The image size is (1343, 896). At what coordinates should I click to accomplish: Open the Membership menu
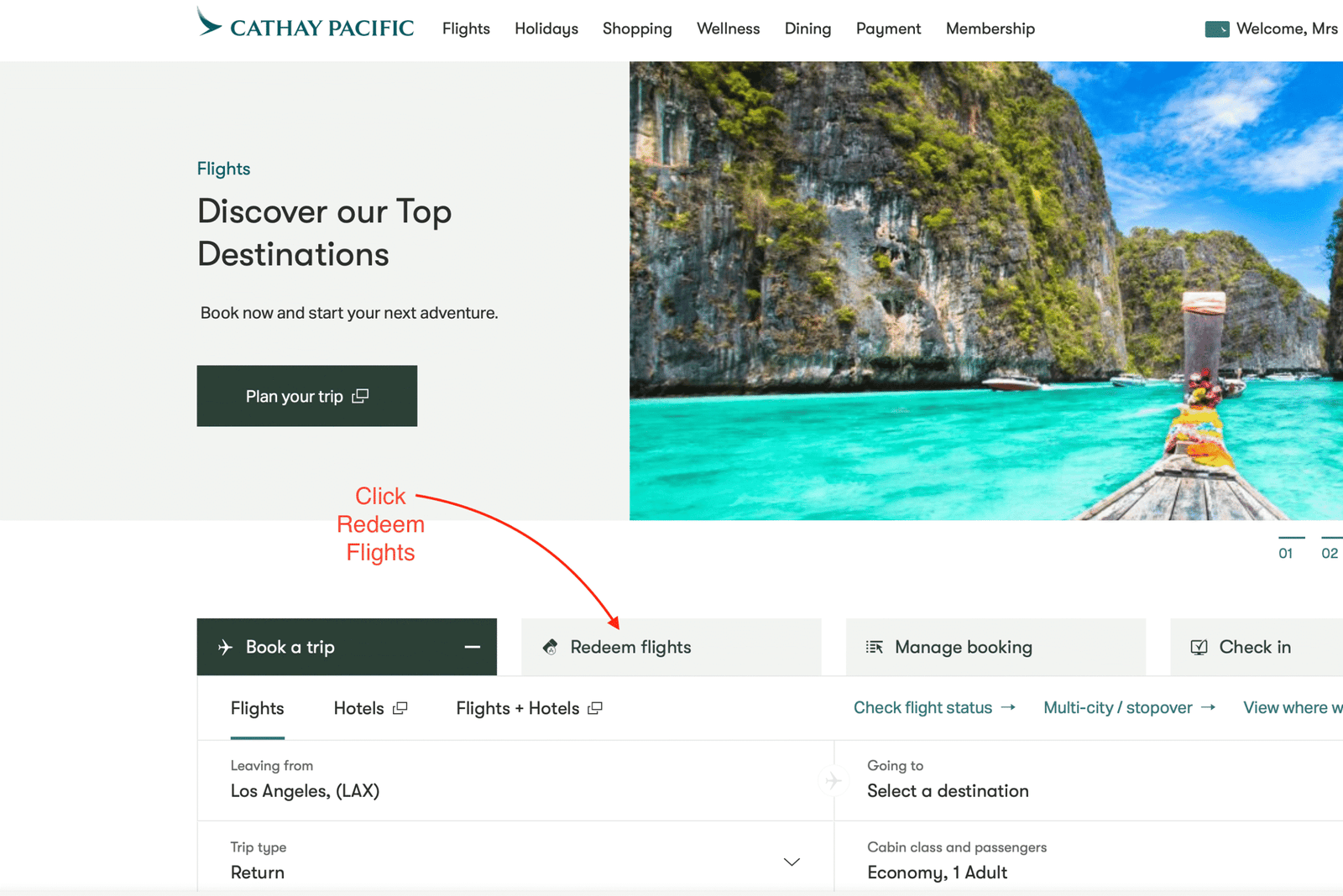tap(990, 29)
